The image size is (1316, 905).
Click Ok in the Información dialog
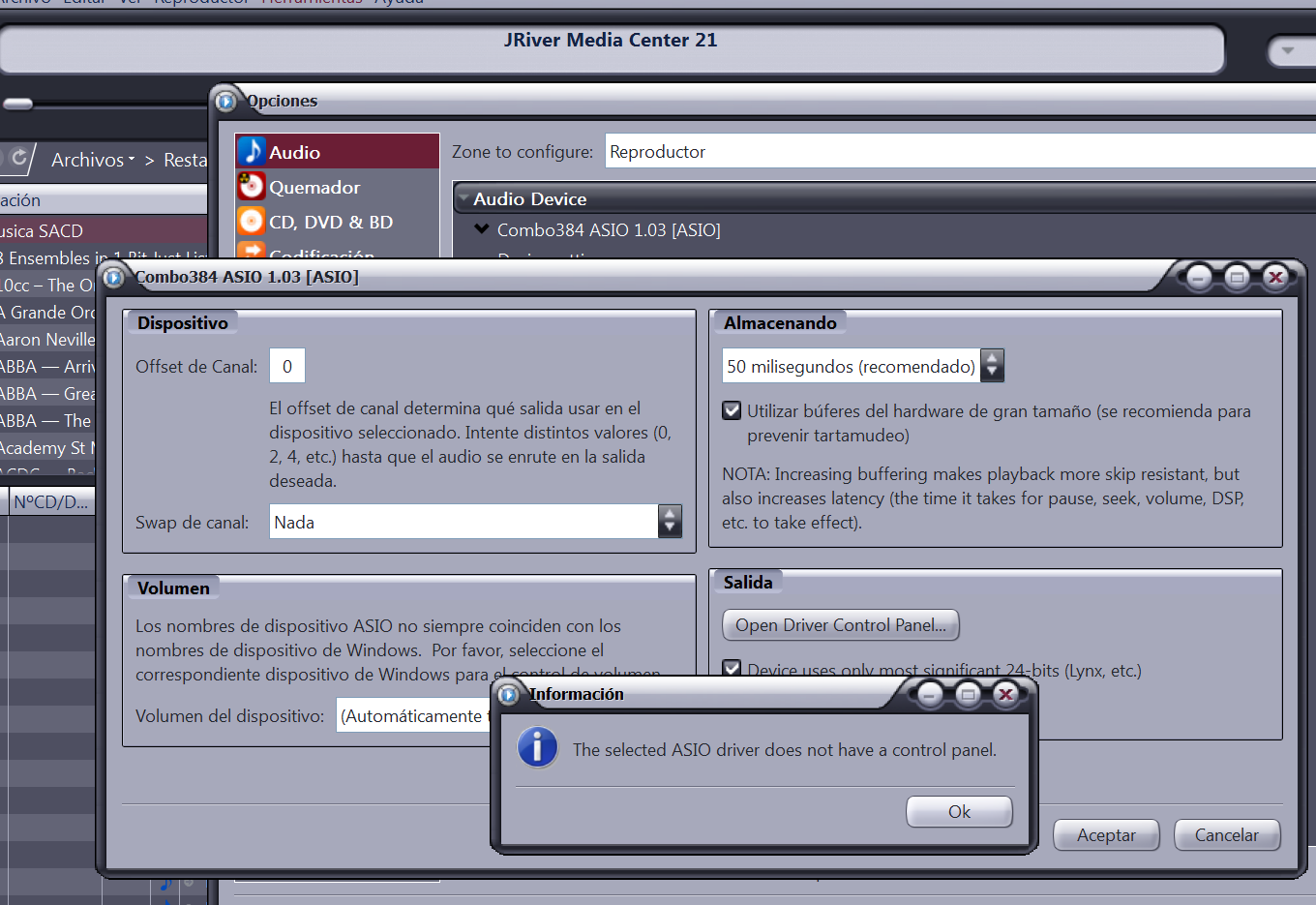pyautogui.click(x=959, y=811)
